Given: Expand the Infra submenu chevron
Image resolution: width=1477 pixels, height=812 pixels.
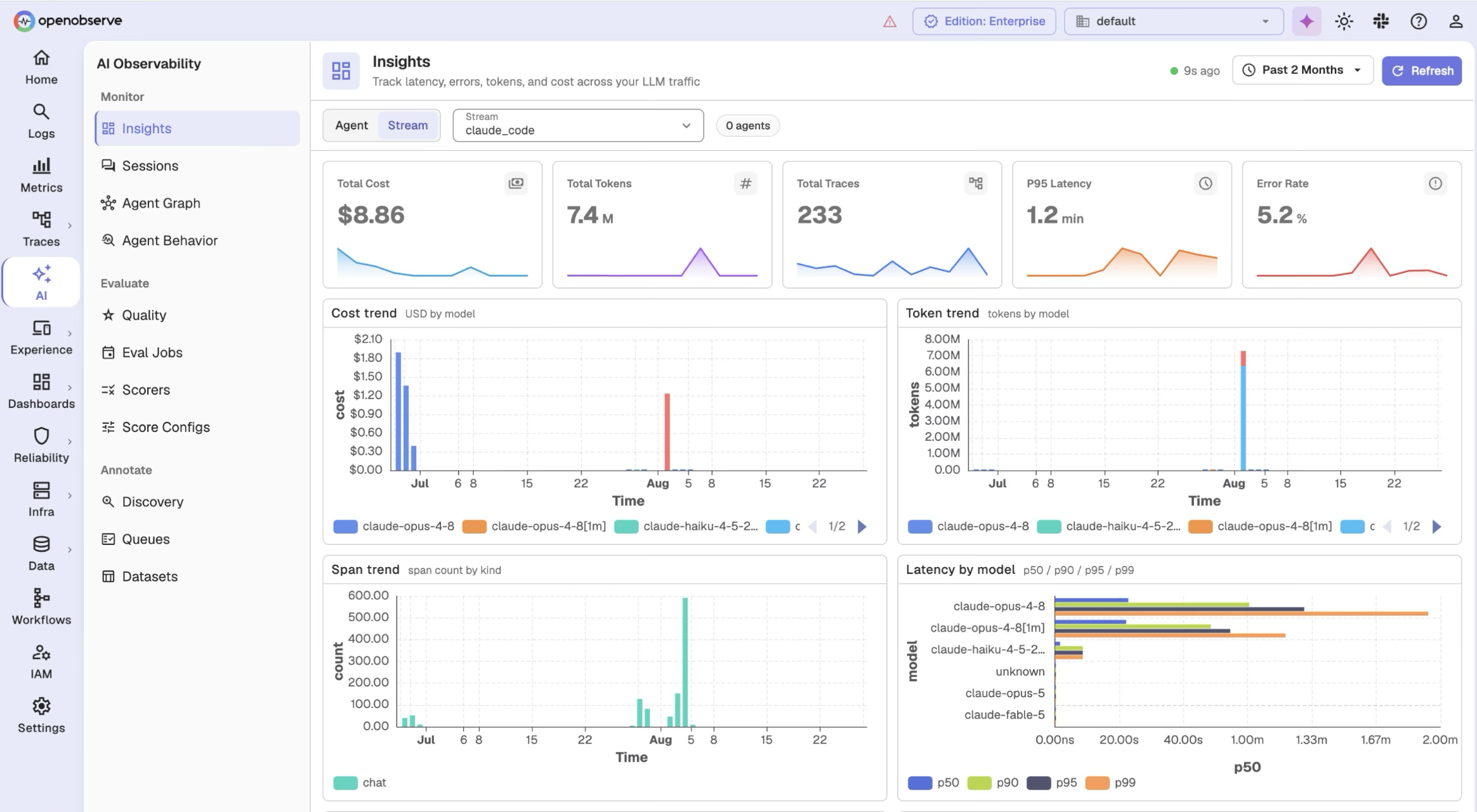Looking at the screenshot, I should click(x=70, y=495).
